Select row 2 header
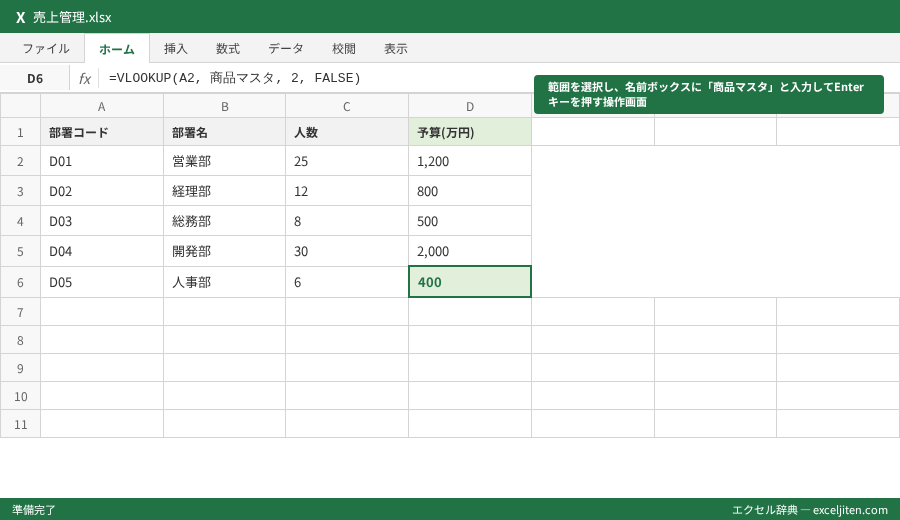900x520 pixels. pyautogui.click(x=20, y=161)
